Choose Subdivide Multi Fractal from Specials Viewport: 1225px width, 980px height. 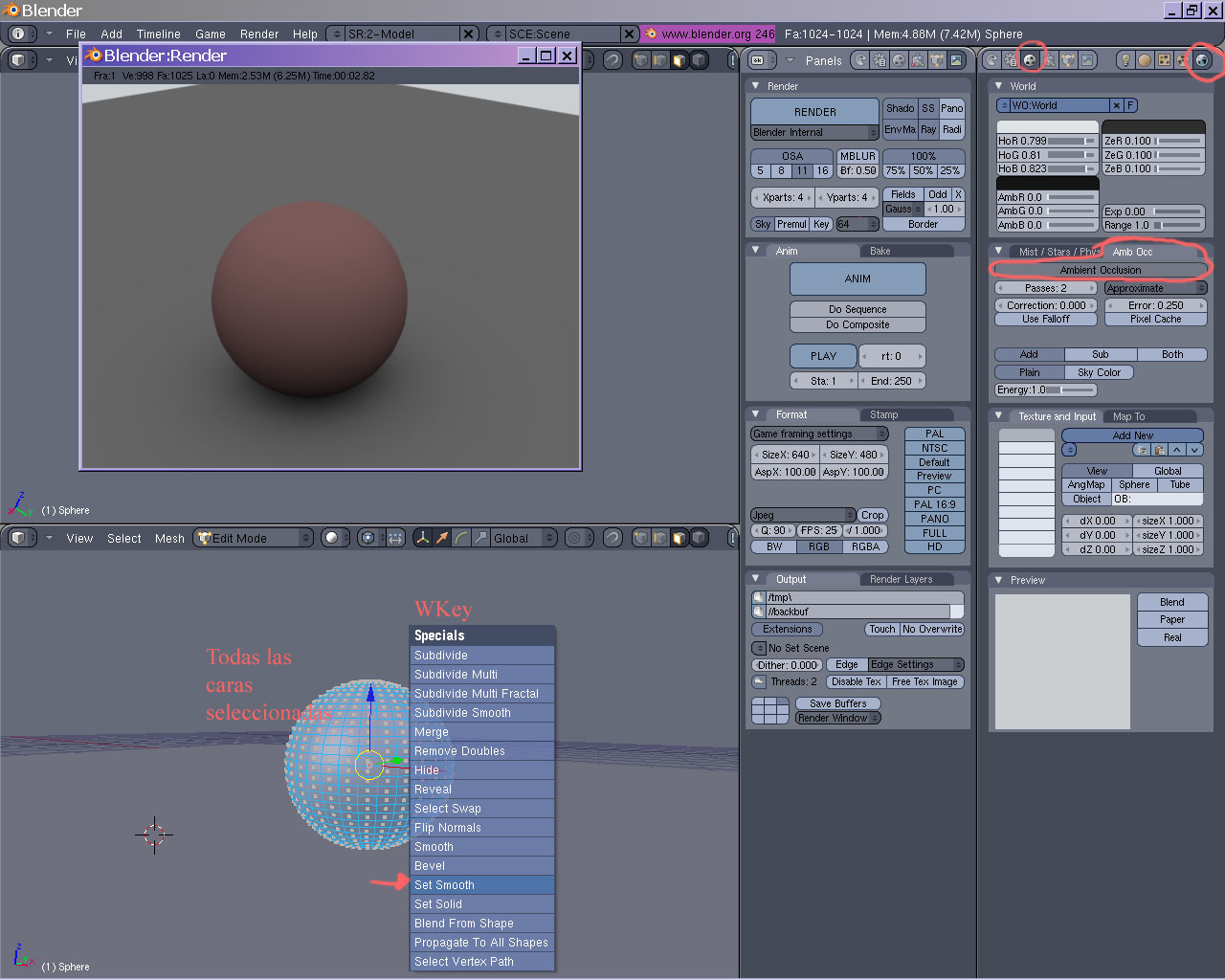(483, 694)
